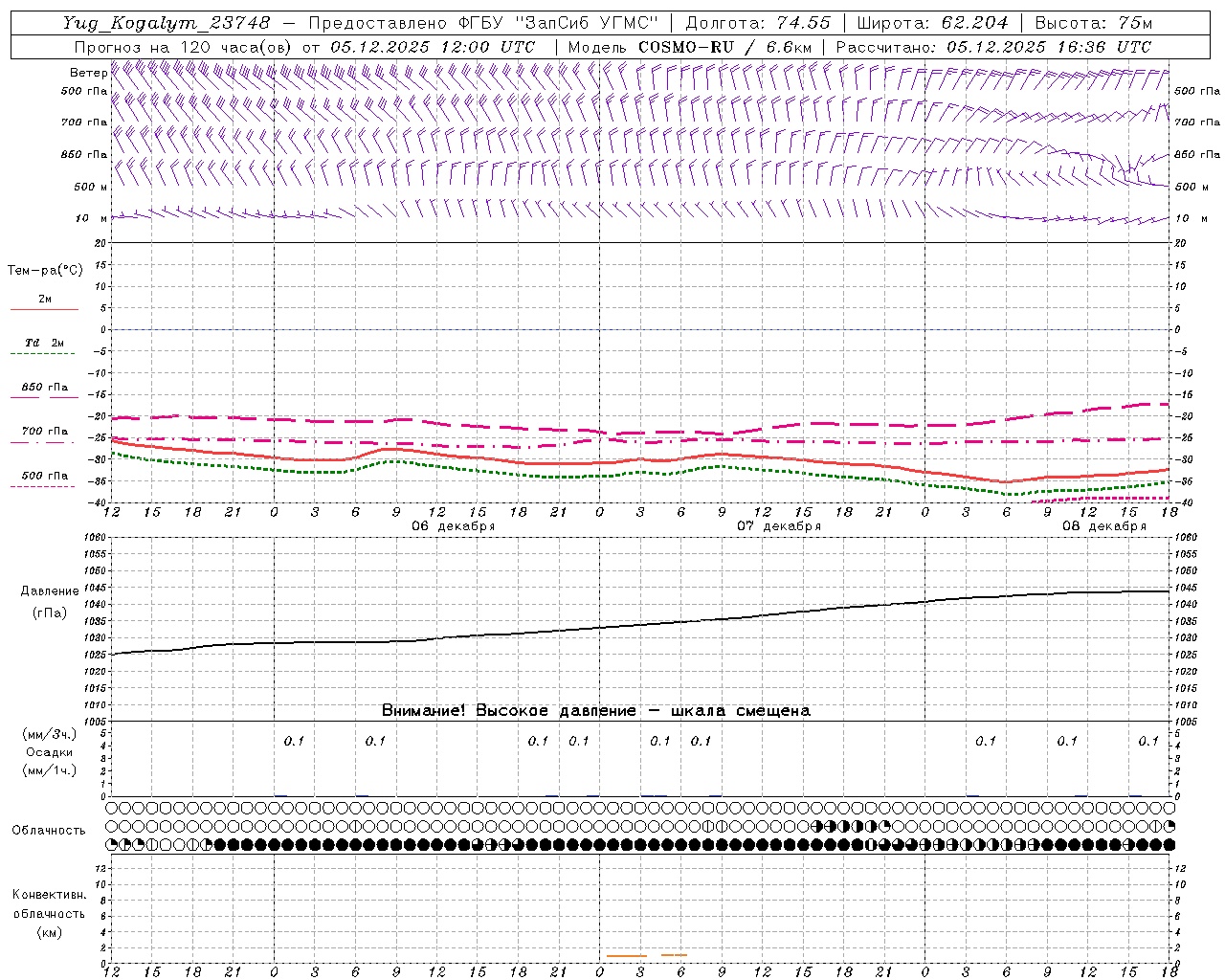1225x980 pixels.
Task: Click the black pressure curve
Action: click(x=641, y=624)
